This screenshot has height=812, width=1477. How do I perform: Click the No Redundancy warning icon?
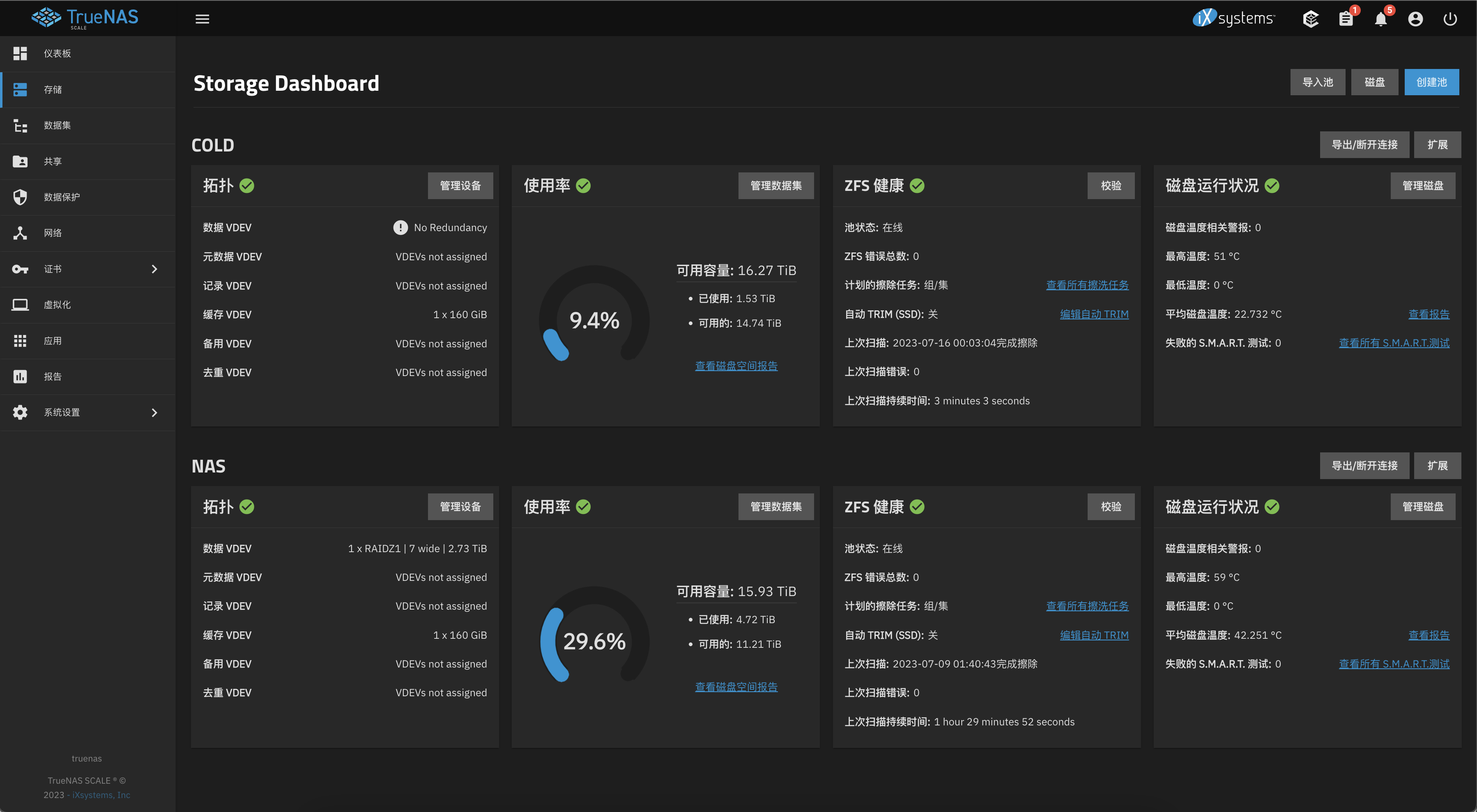tap(400, 227)
